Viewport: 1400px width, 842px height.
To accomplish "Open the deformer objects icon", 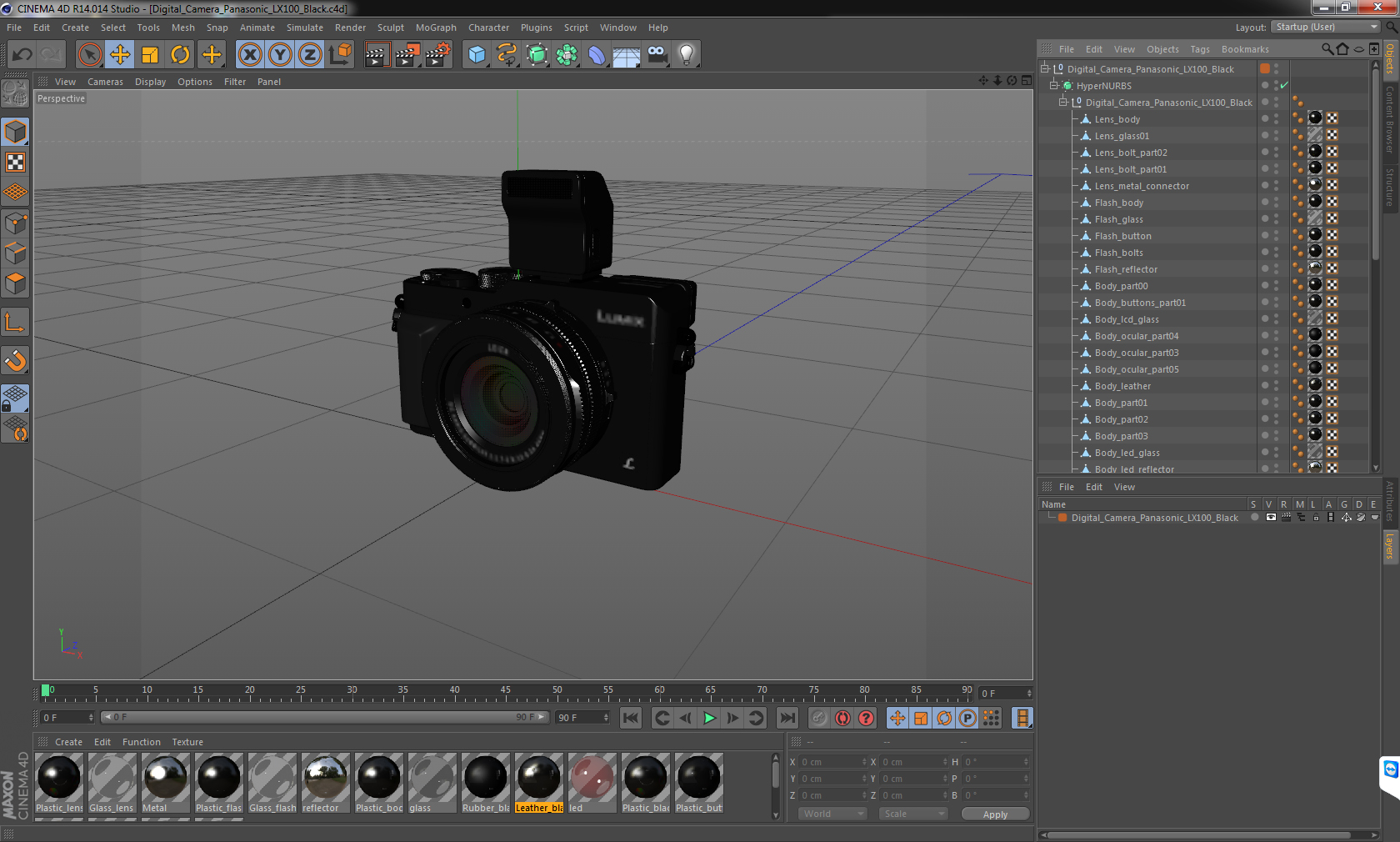I will click(x=597, y=55).
